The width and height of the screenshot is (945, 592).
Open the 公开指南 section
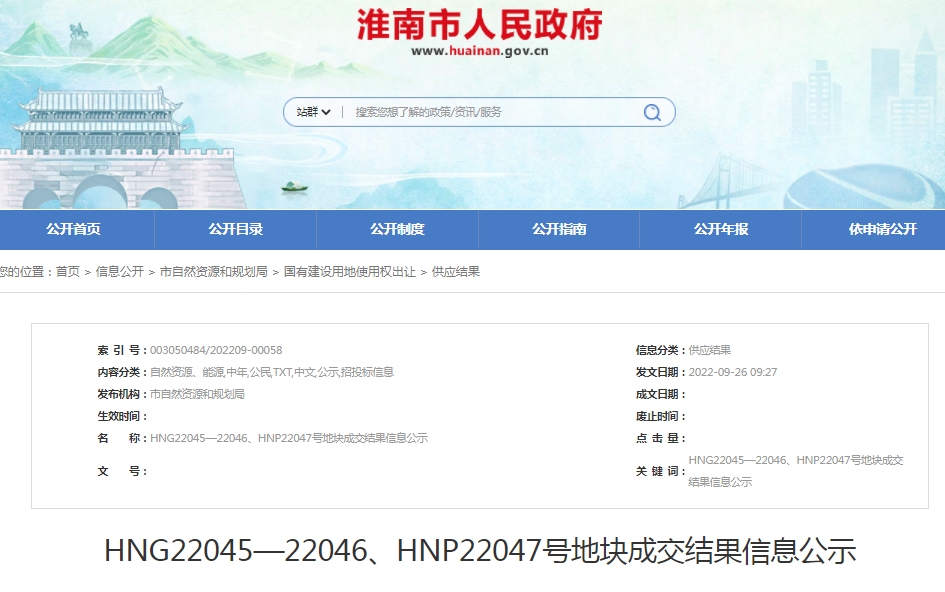point(559,229)
